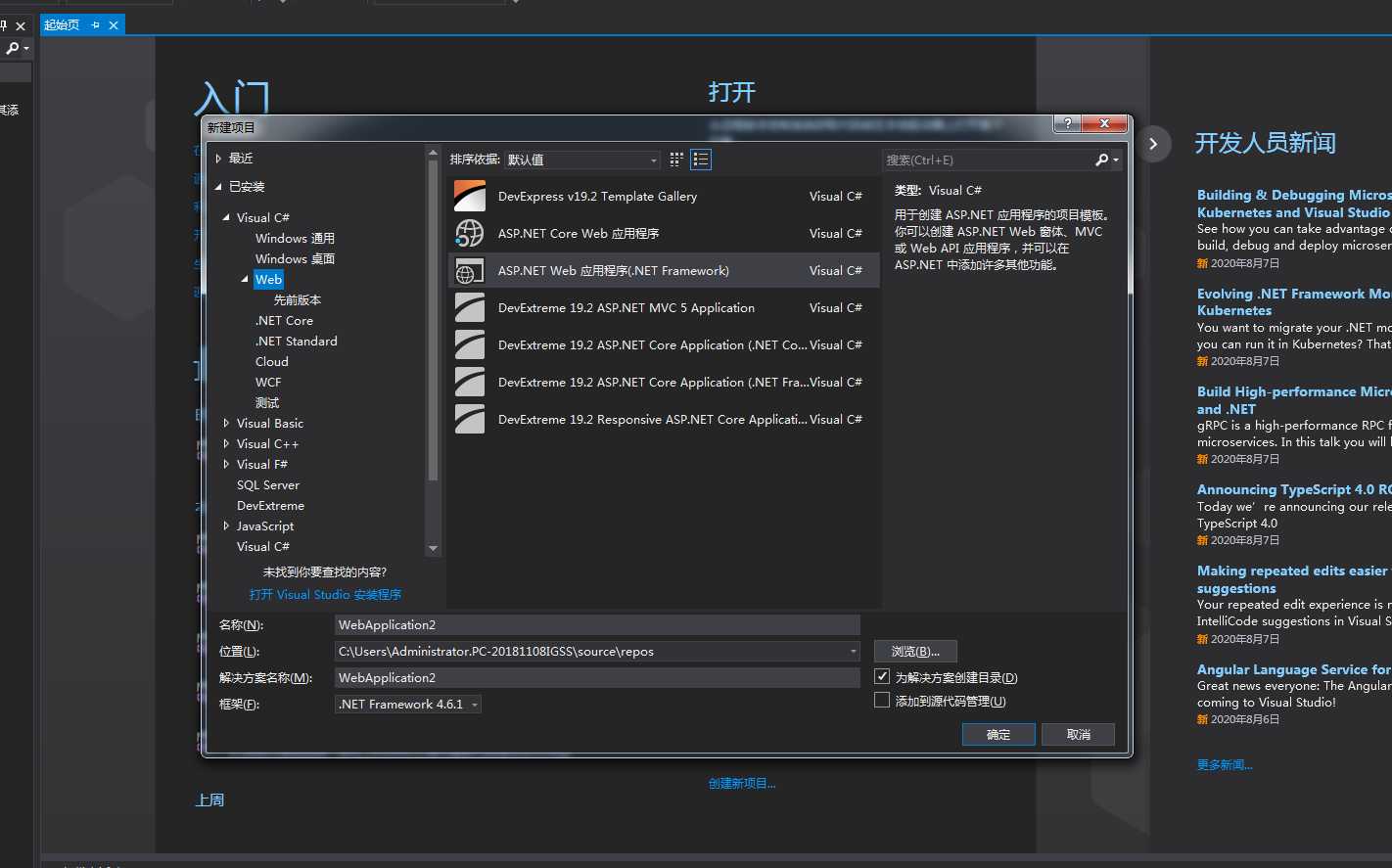Select WCF category in tree
Screen dimensions: 1392x868
(268, 382)
